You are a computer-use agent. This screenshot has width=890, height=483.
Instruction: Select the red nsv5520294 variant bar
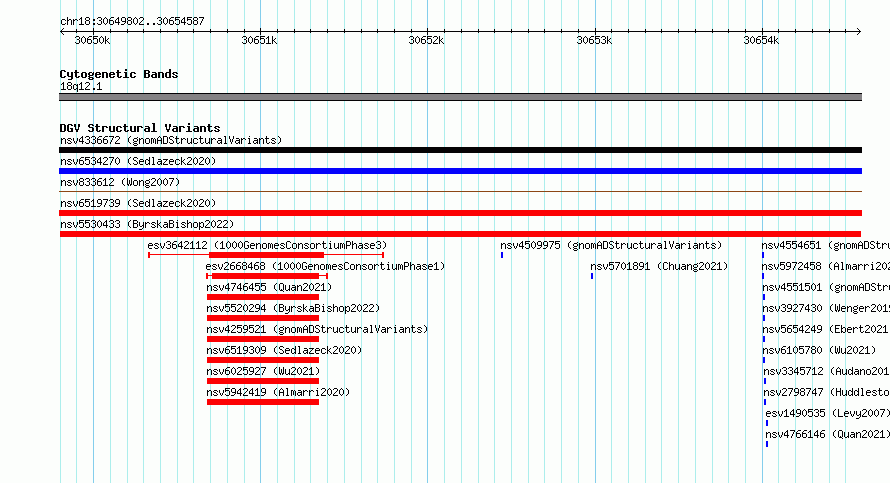(x=263, y=318)
